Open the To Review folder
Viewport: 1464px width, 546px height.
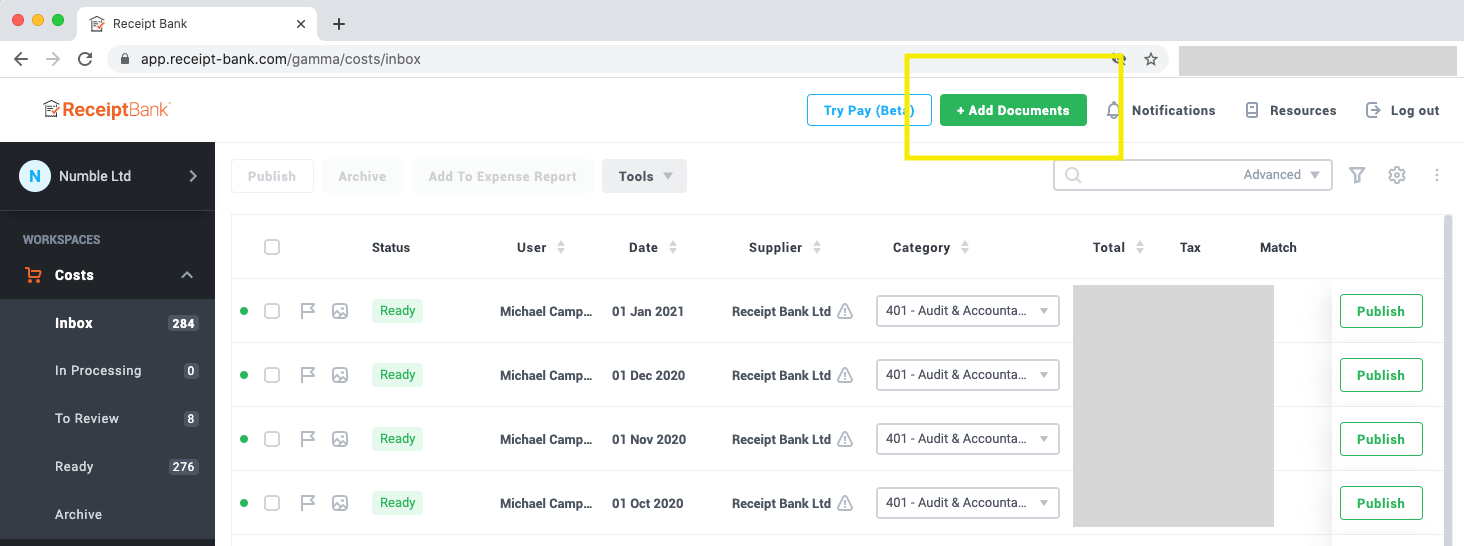coord(107,418)
